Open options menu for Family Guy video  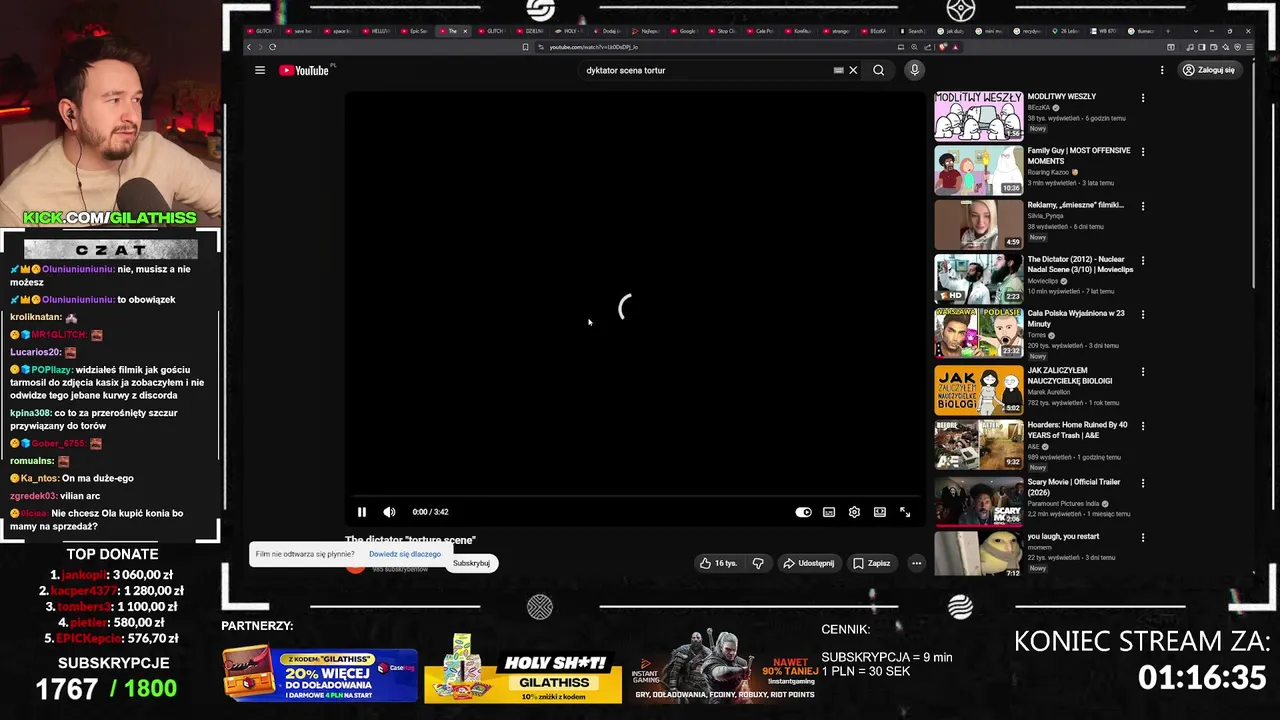point(1143,152)
